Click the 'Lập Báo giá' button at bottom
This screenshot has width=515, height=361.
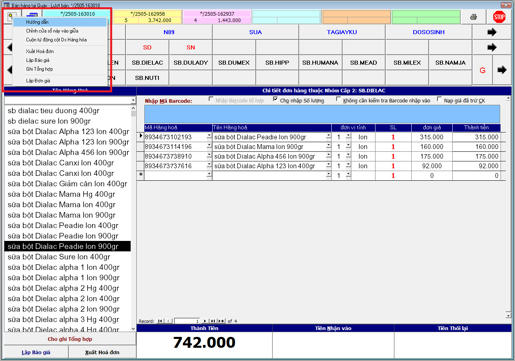pos(36,352)
